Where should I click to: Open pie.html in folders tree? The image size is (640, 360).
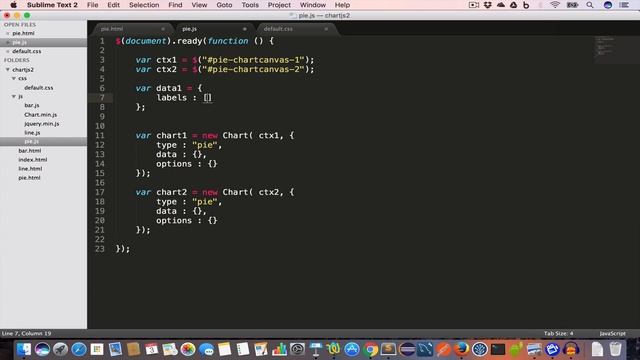tap(29, 178)
